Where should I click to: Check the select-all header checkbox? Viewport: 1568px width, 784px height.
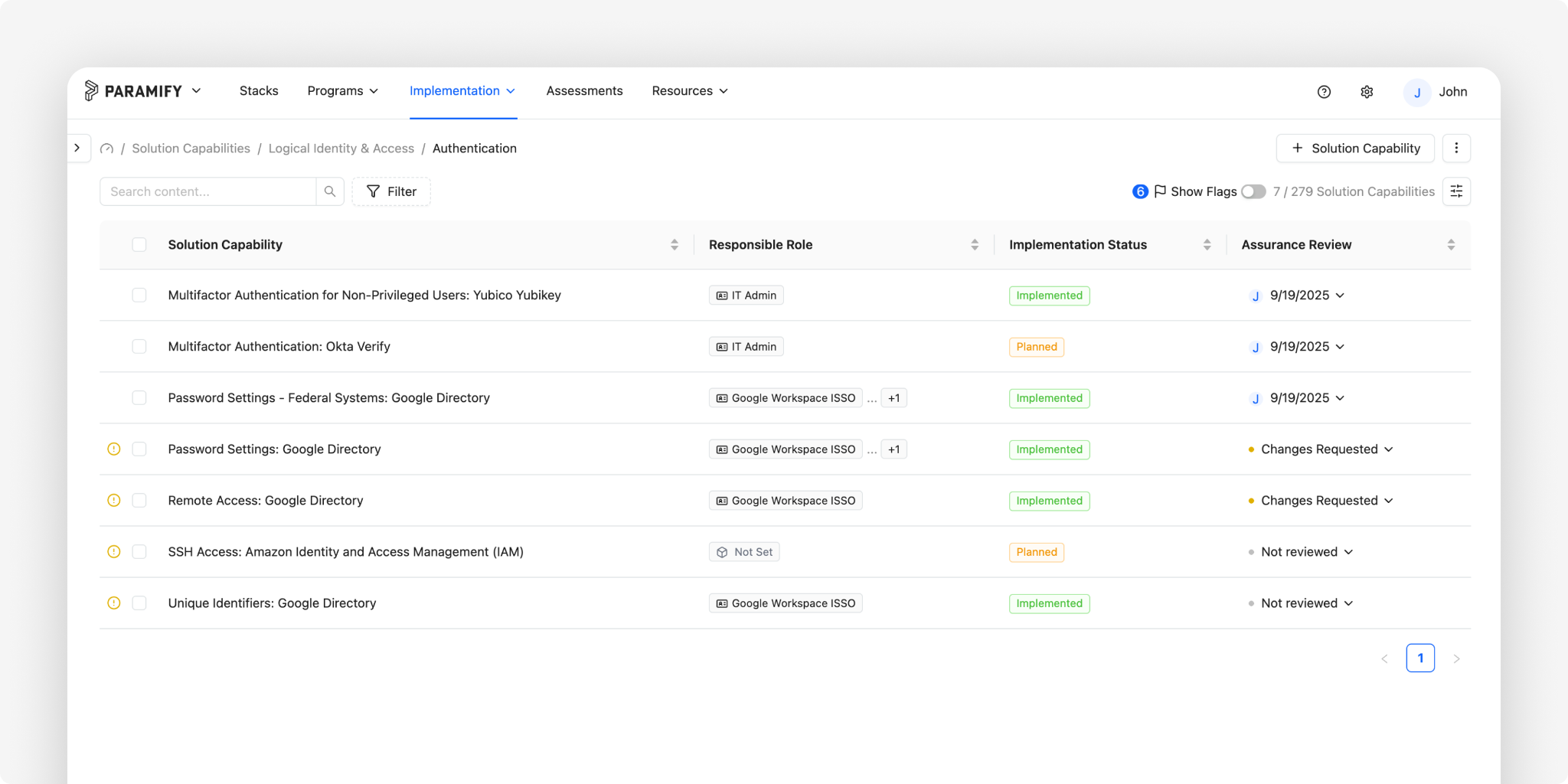[139, 245]
